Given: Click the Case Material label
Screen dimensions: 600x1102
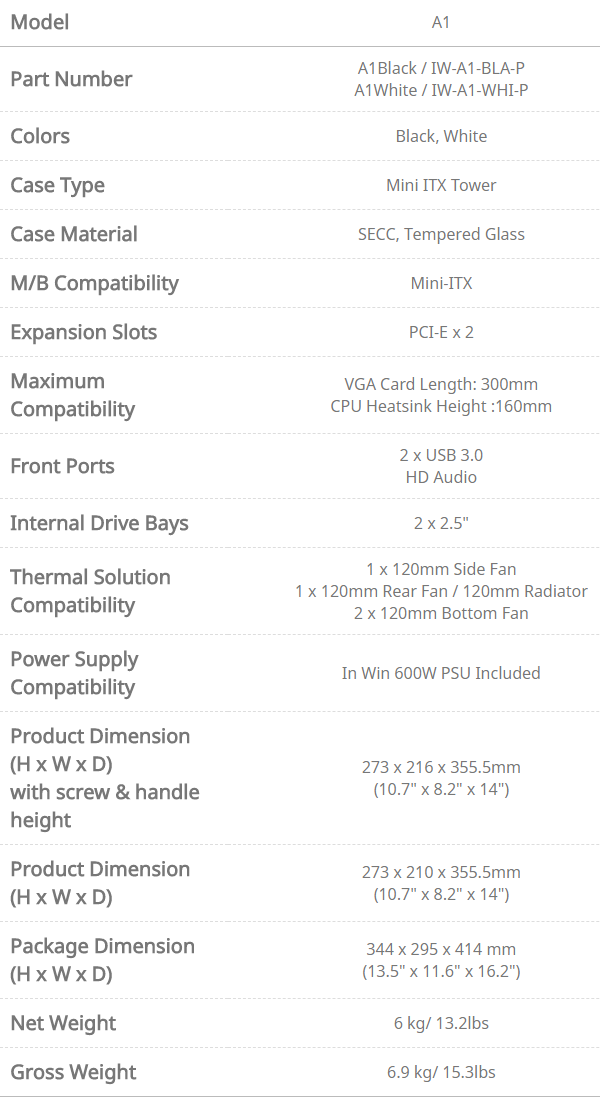Looking at the screenshot, I should pyautogui.click(x=74, y=234).
